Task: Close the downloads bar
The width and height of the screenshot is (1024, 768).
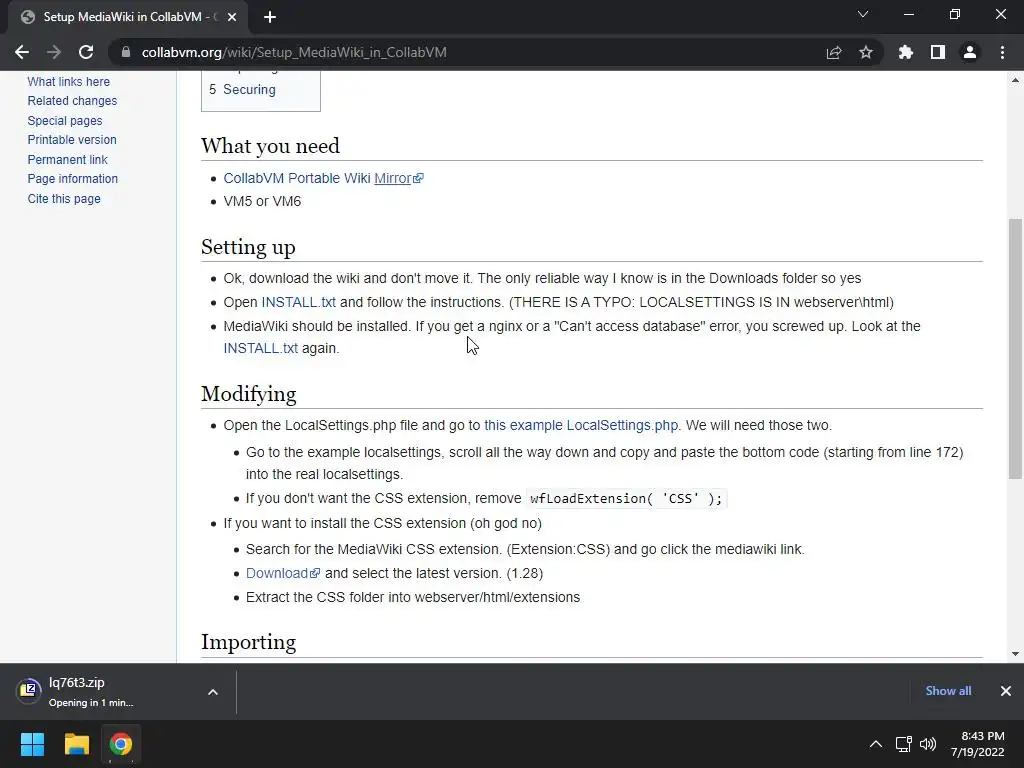Action: [1006, 691]
